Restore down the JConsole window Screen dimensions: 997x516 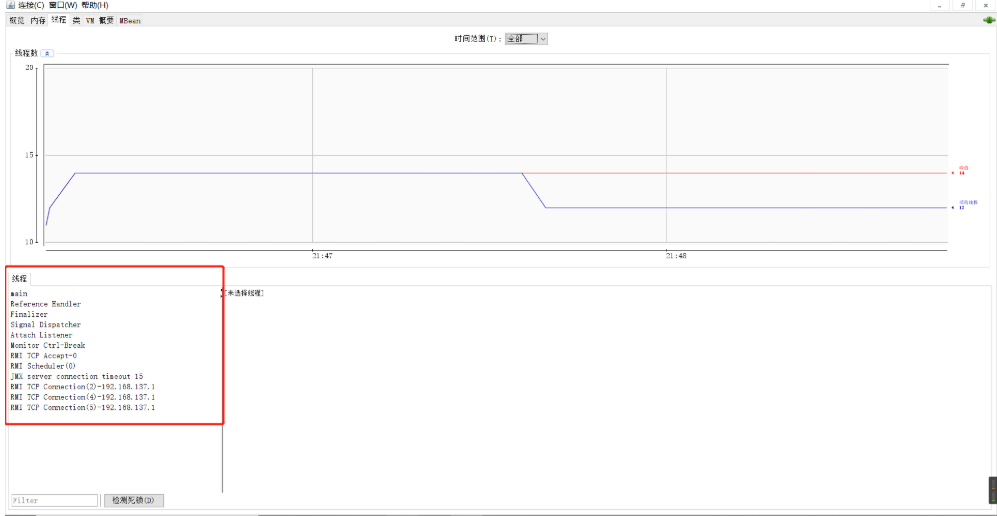pyautogui.click(x=963, y=5)
